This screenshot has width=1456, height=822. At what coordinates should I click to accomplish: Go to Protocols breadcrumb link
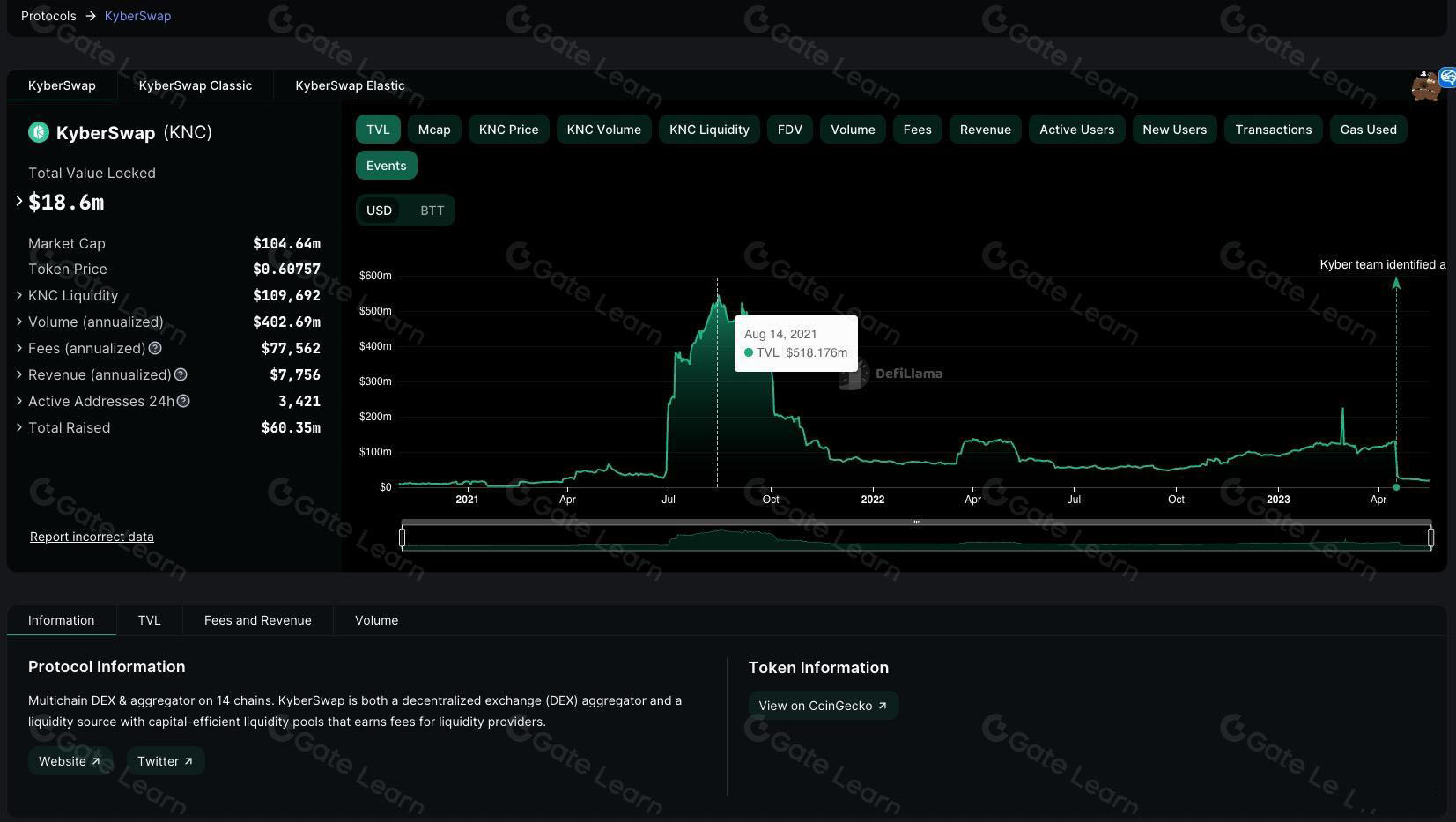pyautogui.click(x=48, y=16)
